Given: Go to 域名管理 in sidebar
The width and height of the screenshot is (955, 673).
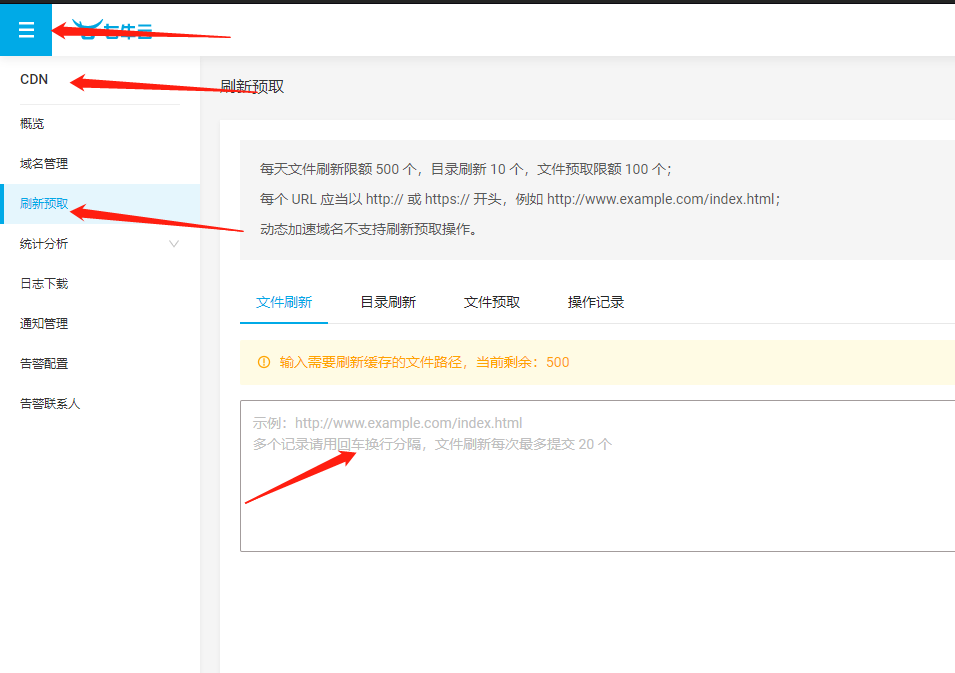Looking at the screenshot, I should tap(44, 164).
